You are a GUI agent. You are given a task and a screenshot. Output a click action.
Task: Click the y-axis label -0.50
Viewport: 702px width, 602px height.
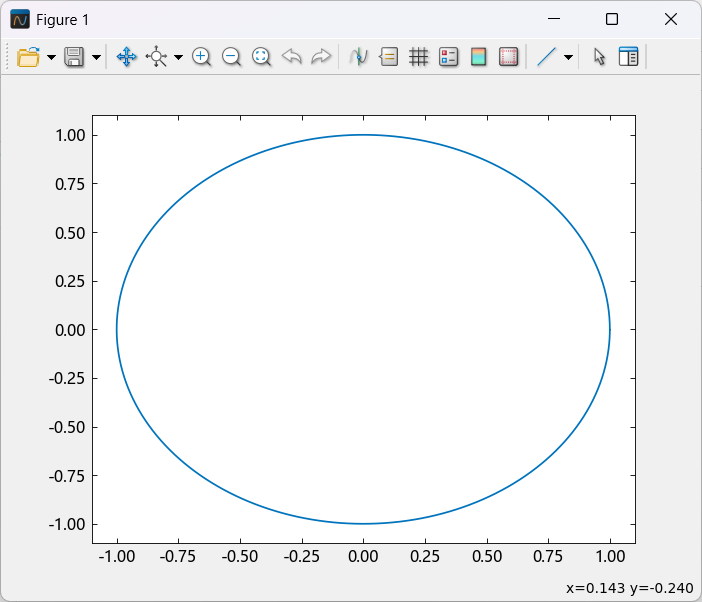67,427
